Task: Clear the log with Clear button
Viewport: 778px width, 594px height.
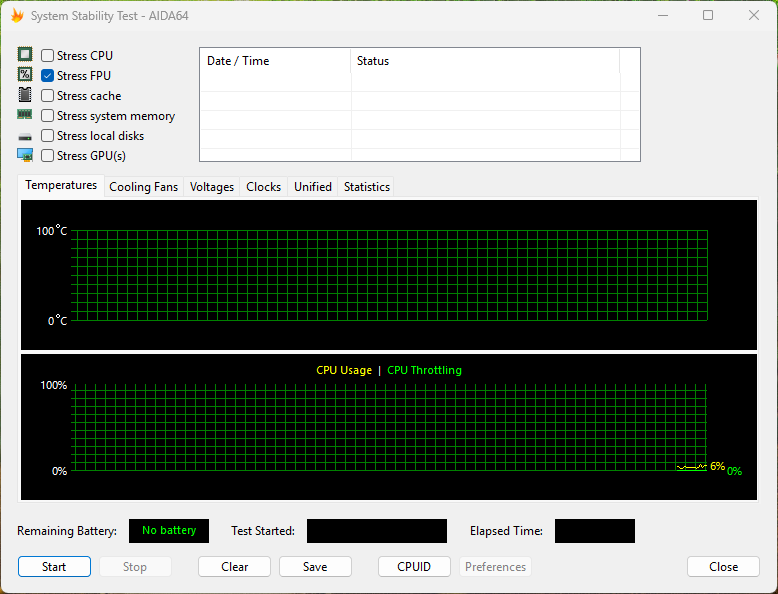Action: pos(234,567)
